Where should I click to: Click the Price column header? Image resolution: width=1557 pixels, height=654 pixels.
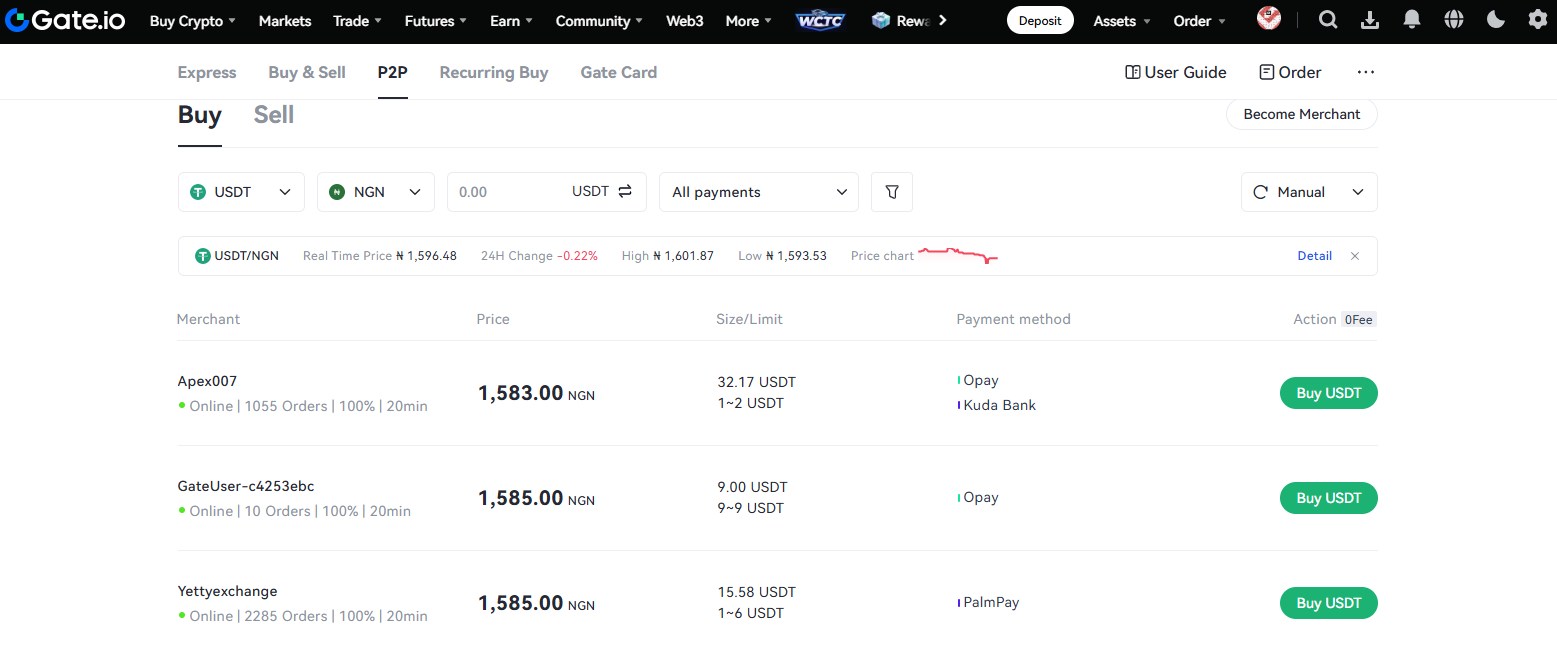pyautogui.click(x=493, y=319)
